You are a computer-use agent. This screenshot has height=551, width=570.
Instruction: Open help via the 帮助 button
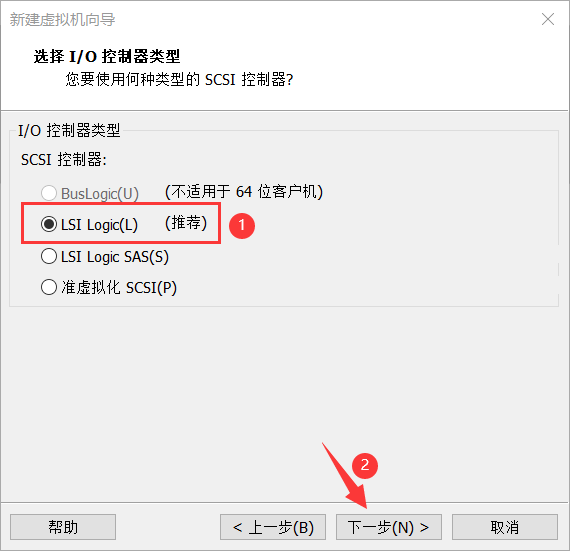[63, 527]
